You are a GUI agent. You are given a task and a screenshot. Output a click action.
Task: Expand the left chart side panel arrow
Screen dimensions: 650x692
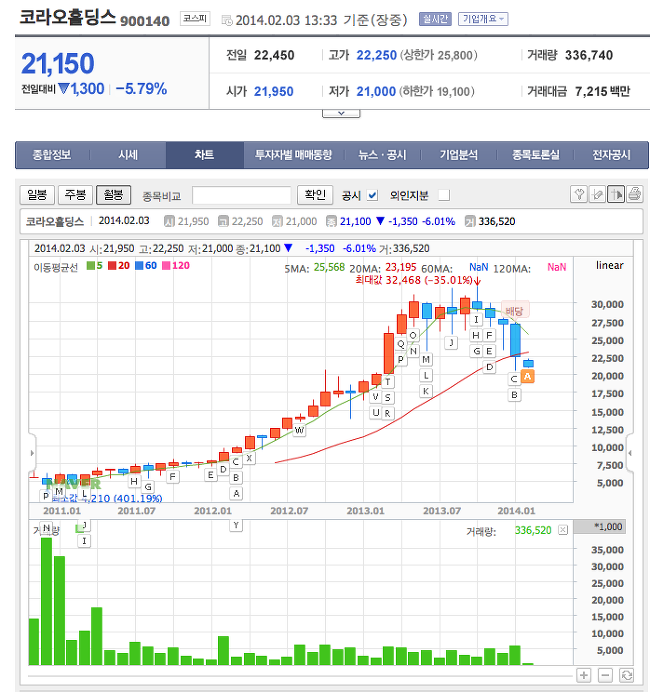point(32,453)
